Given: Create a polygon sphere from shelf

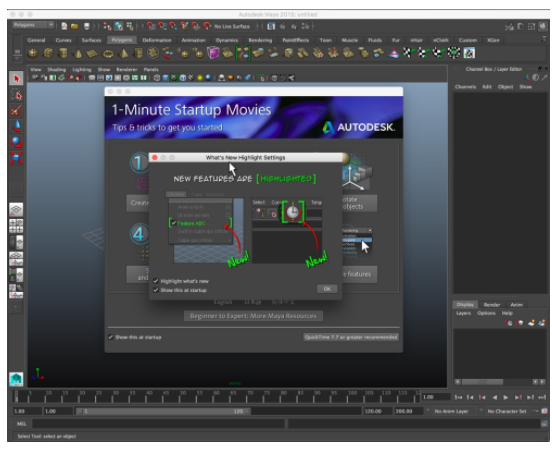Looking at the screenshot, I should click(x=33, y=53).
